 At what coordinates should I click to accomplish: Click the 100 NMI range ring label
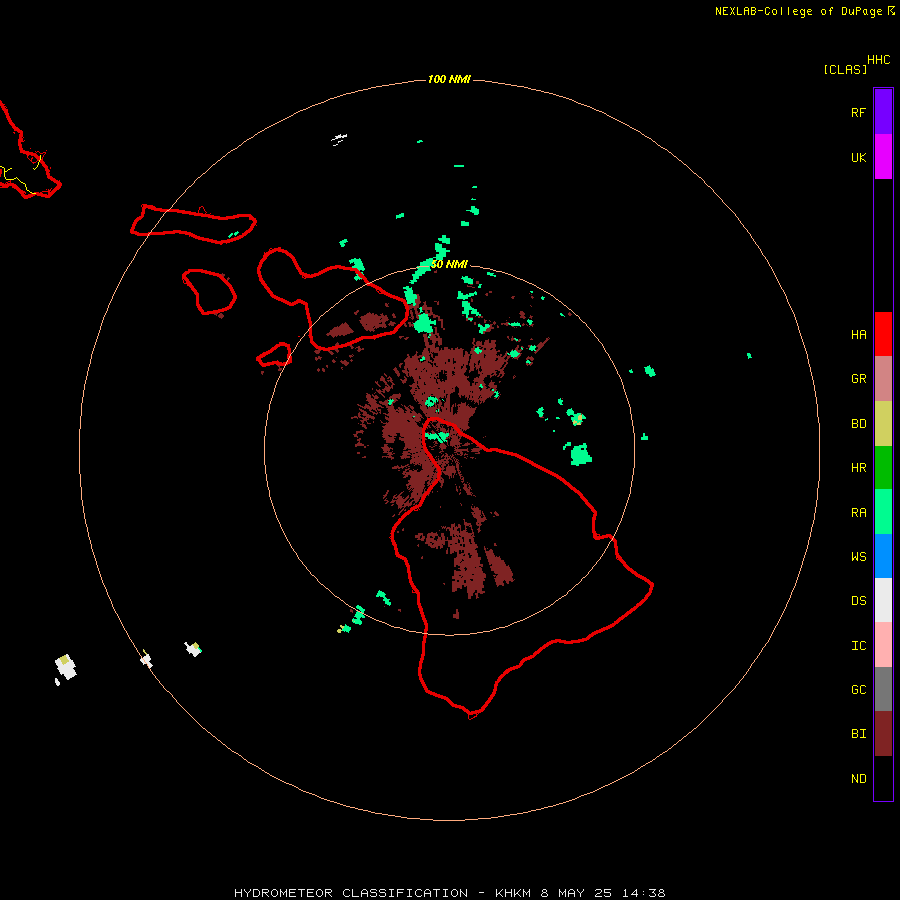click(449, 79)
